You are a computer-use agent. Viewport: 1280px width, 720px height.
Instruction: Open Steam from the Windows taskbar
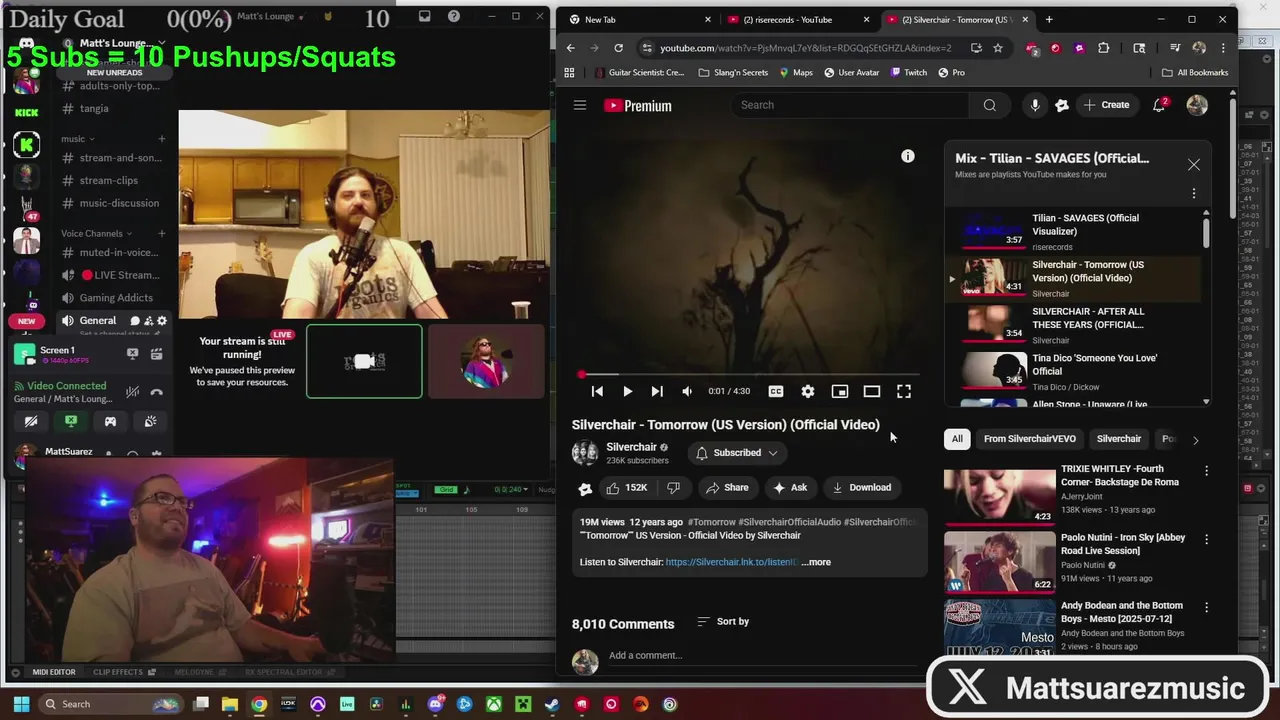click(552, 704)
